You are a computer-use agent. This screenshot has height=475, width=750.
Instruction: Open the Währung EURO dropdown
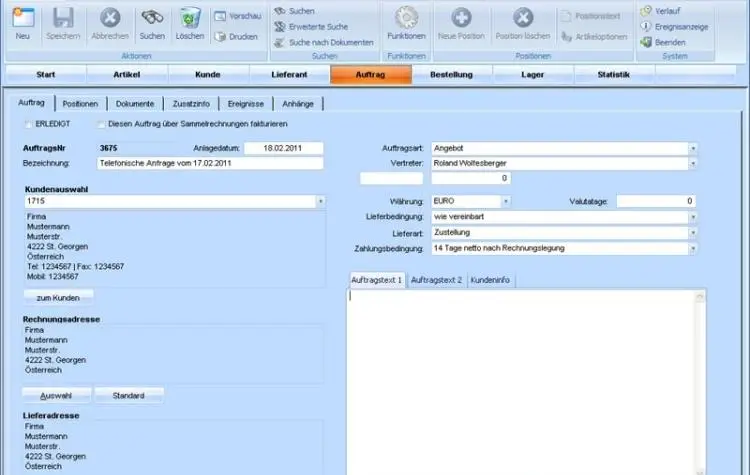pyautogui.click(x=506, y=201)
